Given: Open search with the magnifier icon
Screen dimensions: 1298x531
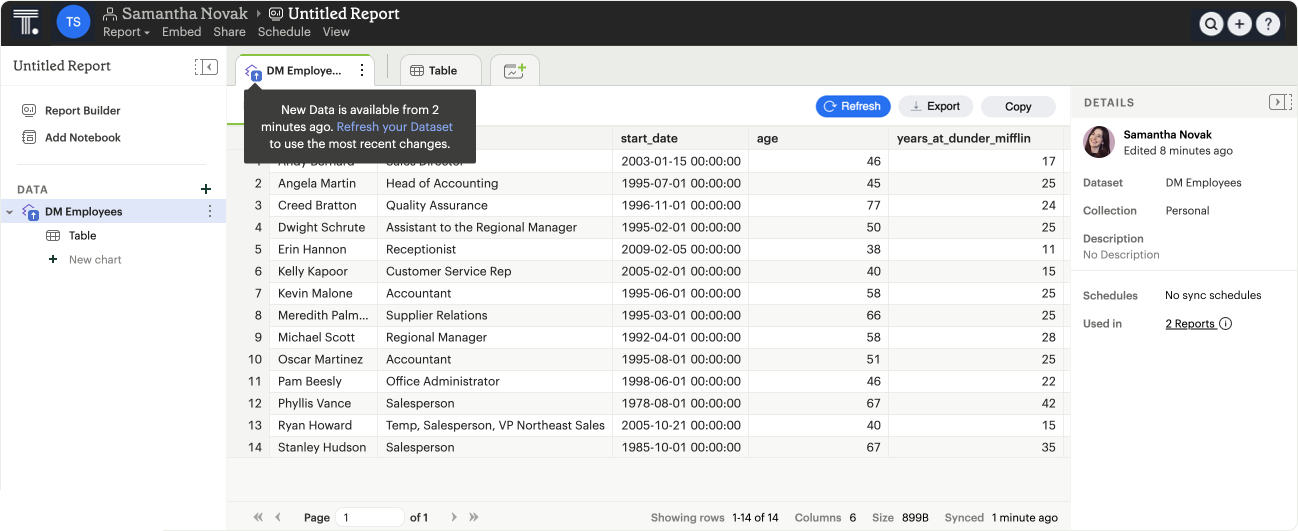Looking at the screenshot, I should (1211, 24).
